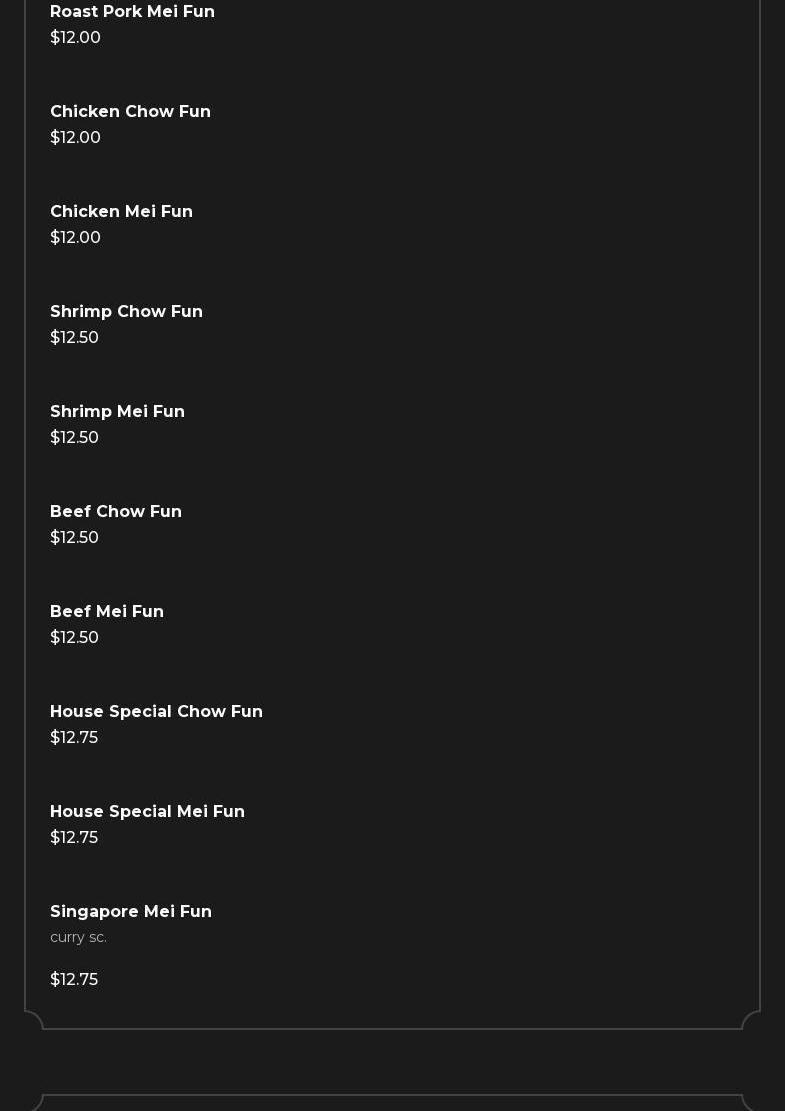Select Chicken Chow Fun menu item

coord(130,112)
